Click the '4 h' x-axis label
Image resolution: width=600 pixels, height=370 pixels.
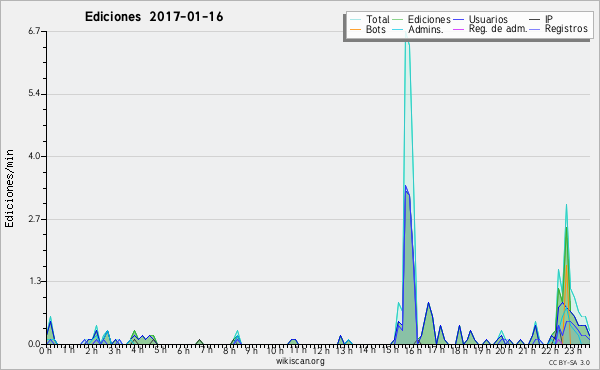pos(137,350)
